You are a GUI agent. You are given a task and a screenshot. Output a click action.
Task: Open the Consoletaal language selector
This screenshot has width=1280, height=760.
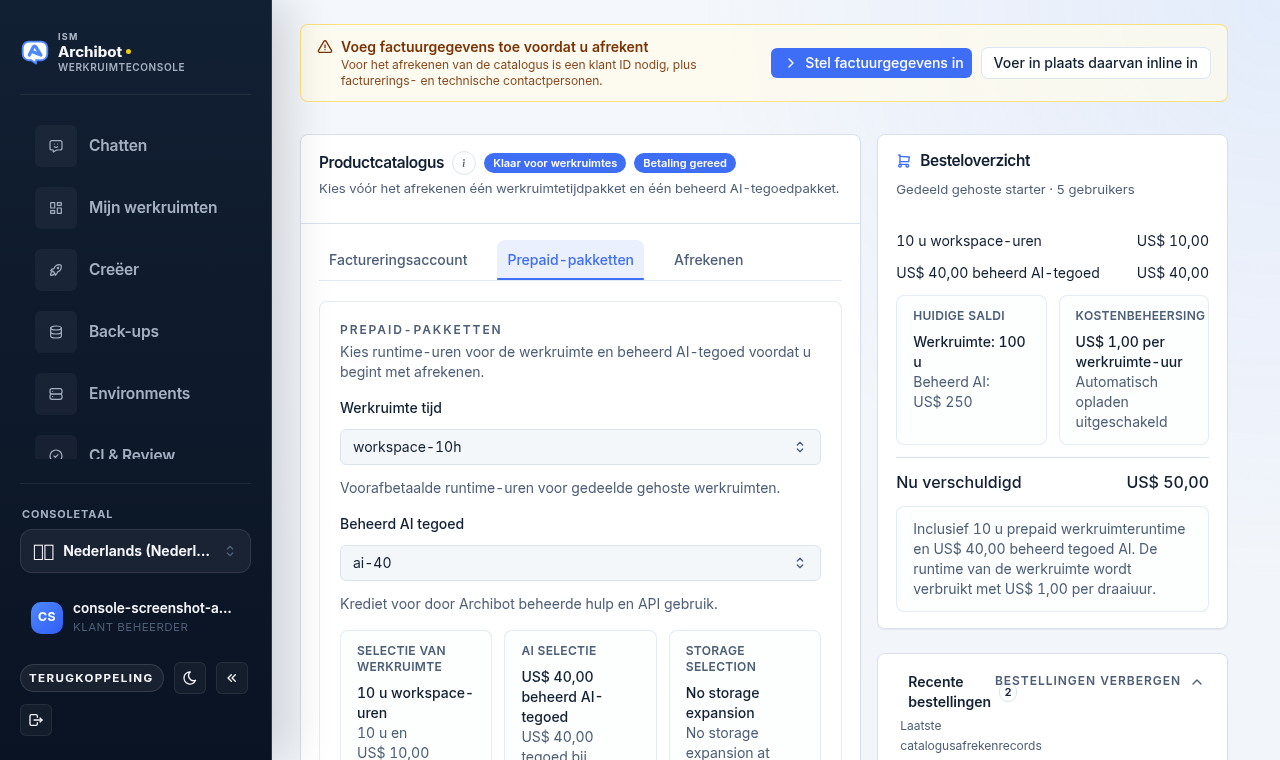pos(135,551)
